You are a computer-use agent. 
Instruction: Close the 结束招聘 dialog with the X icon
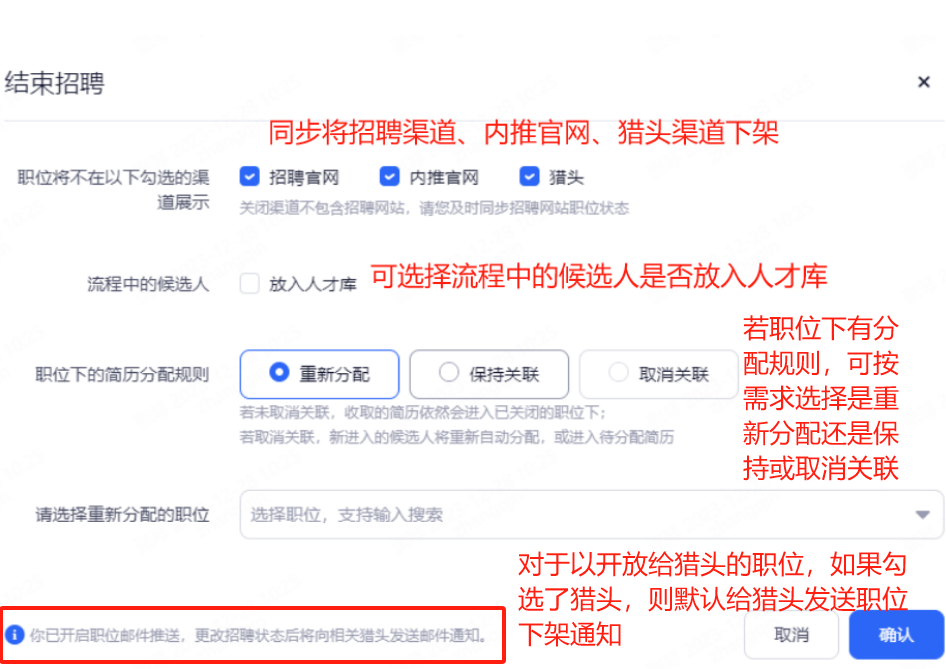tap(923, 82)
